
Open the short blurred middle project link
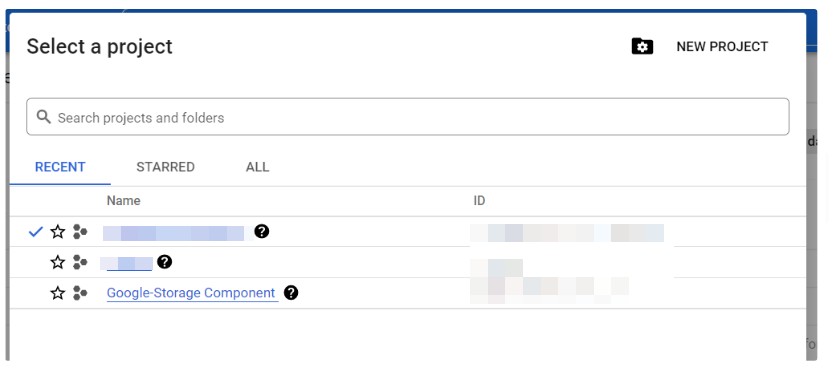[x=128, y=263]
